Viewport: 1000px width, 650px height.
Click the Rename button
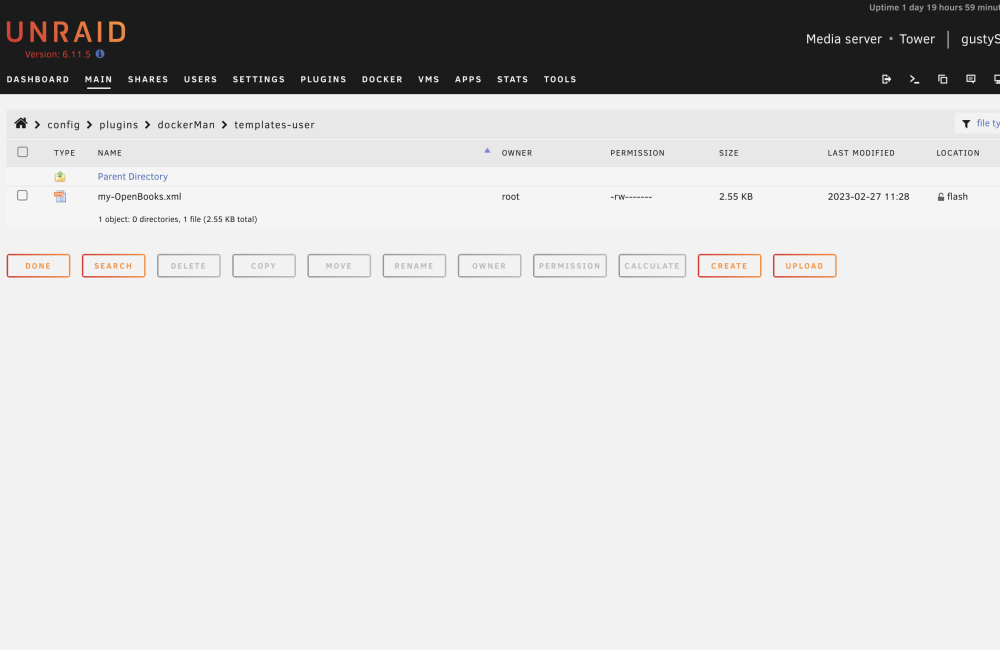[x=415, y=266]
